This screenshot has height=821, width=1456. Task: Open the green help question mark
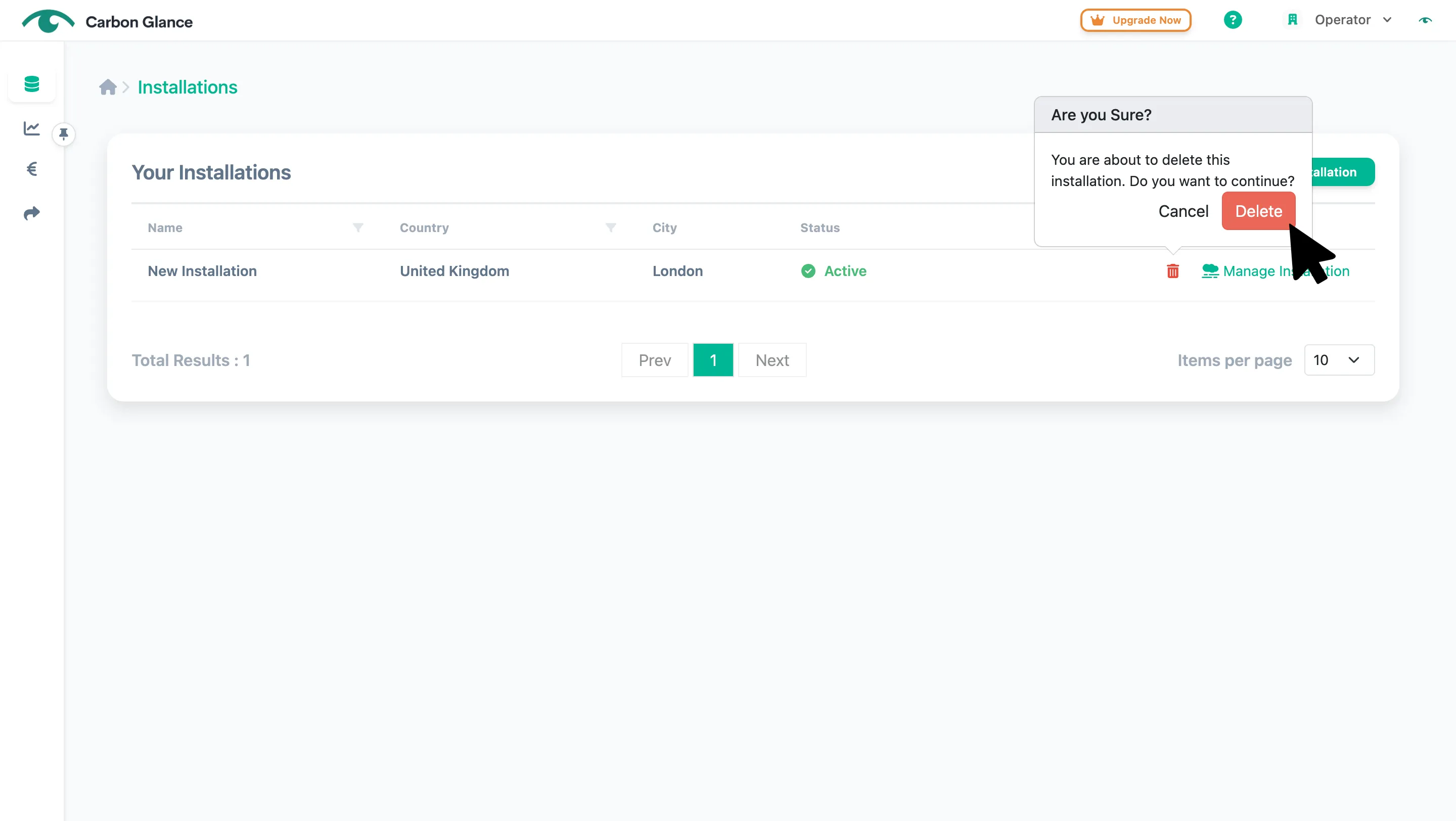coord(1233,20)
